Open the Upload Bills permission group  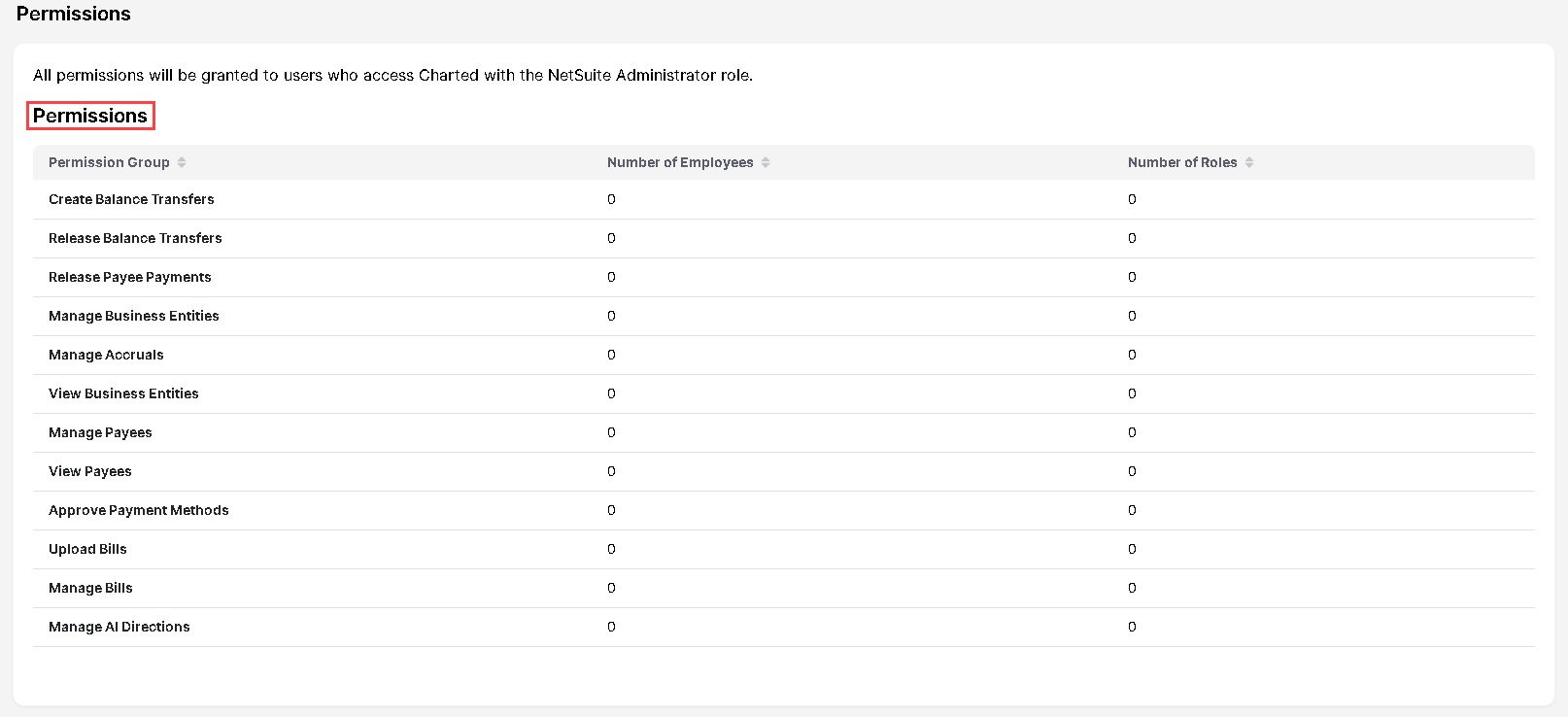87,549
